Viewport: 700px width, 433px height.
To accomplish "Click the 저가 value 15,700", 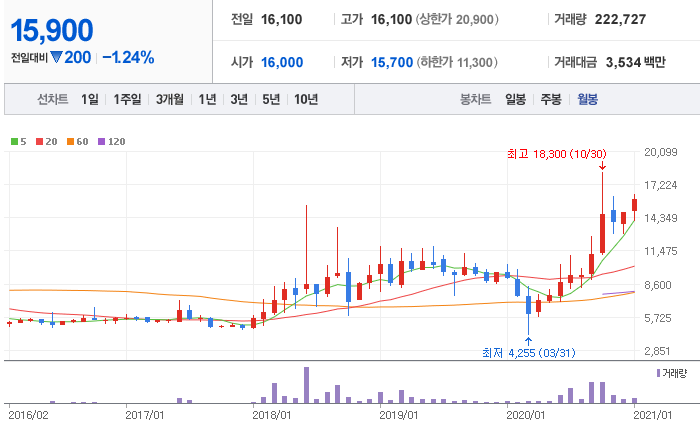I will tap(392, 62).
